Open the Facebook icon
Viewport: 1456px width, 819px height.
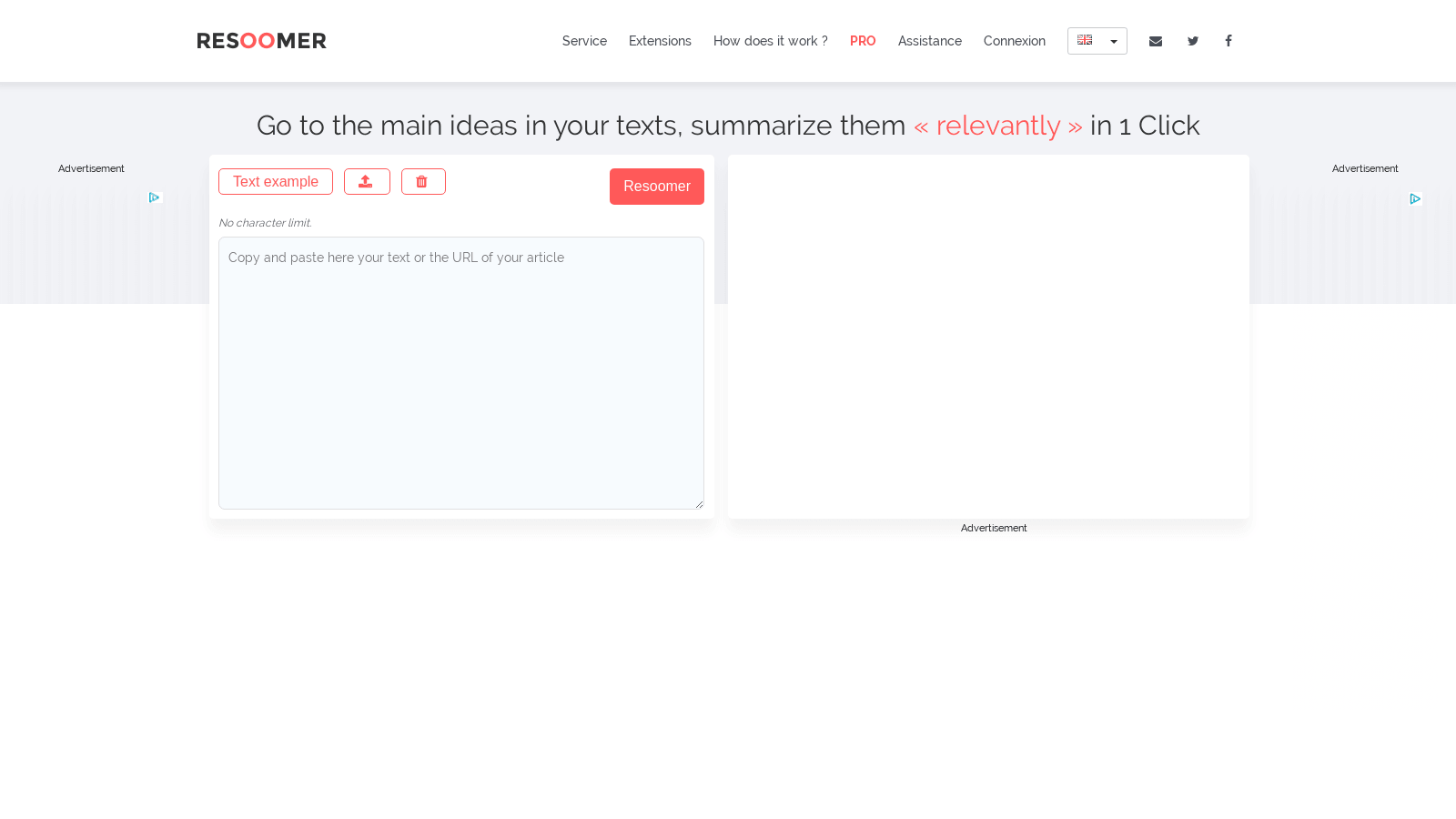point(1228,41)
